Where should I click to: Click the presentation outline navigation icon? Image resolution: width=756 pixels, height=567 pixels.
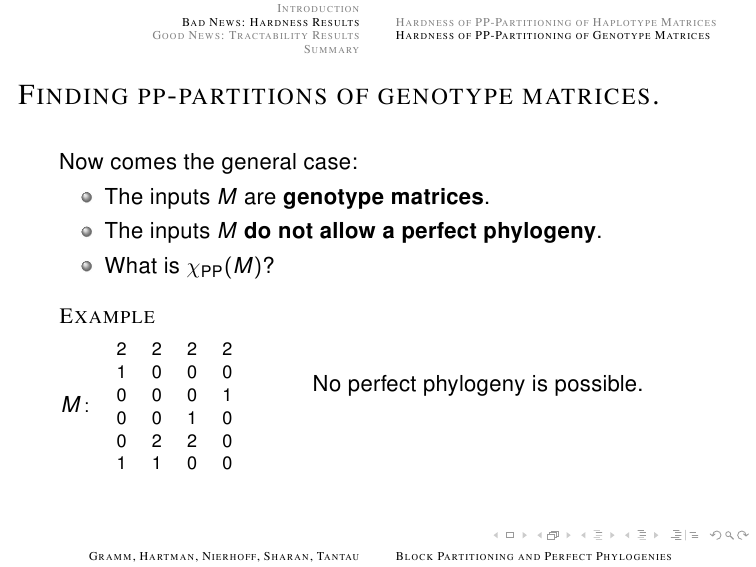(685, 535)
